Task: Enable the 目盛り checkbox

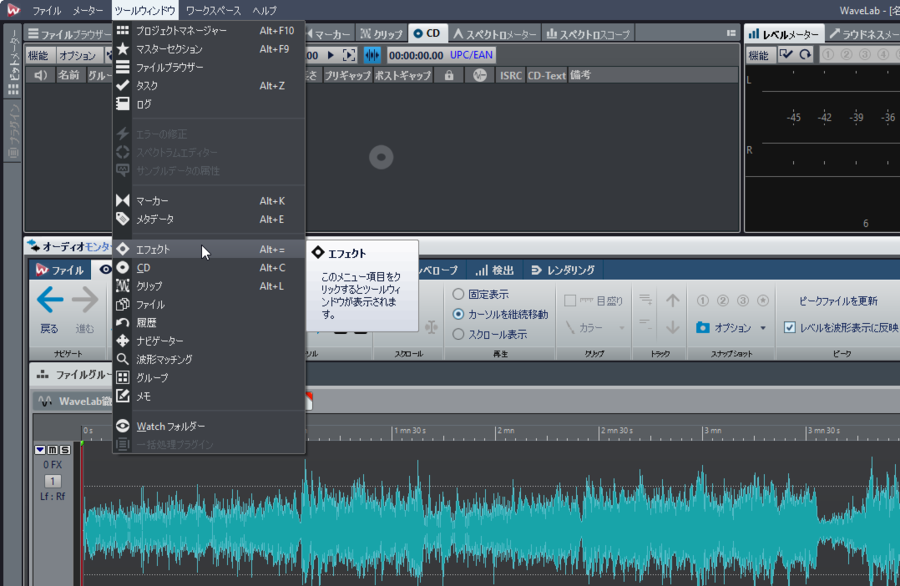Action: click(x=570, y=300)
